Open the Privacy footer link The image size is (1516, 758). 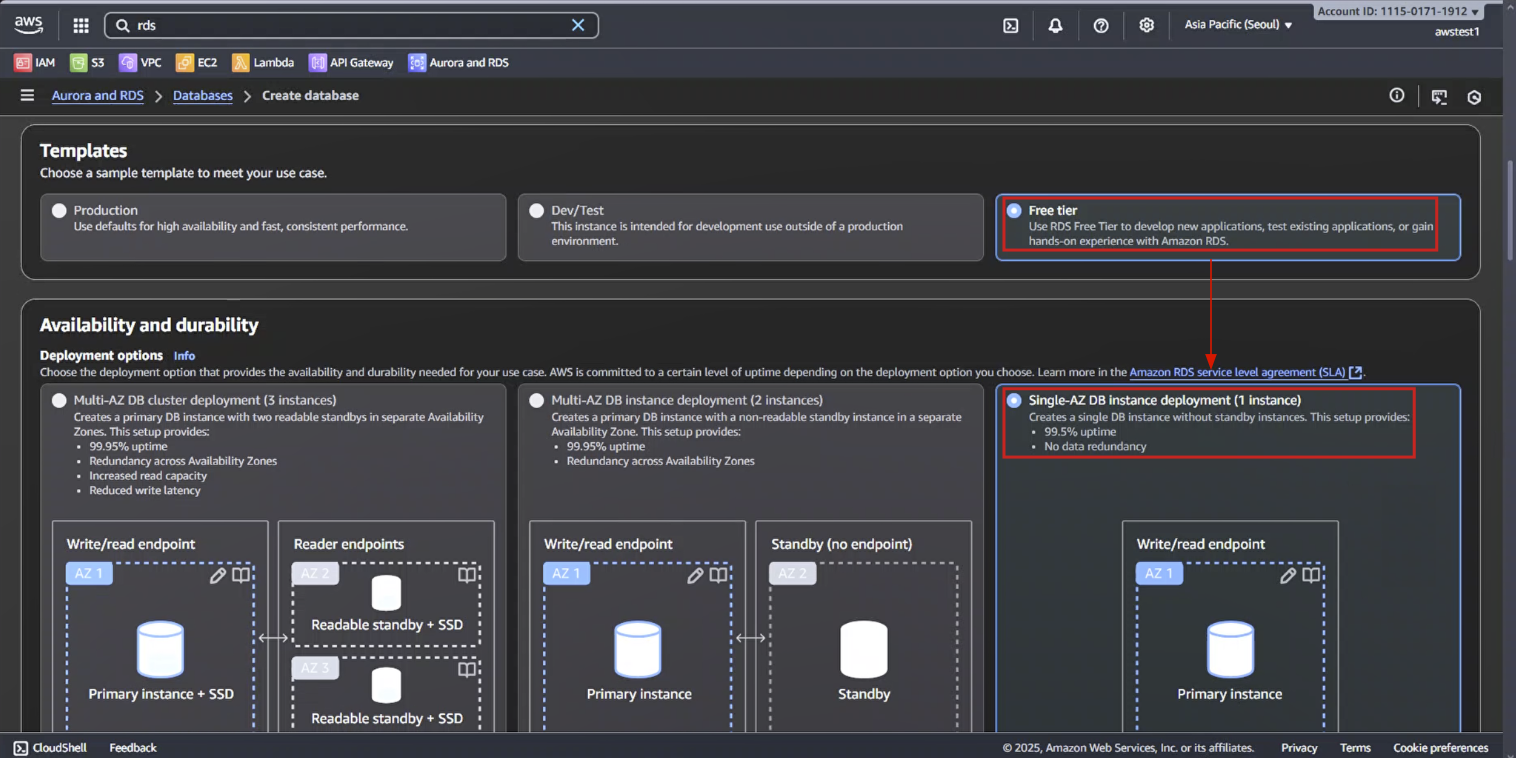pyautogui.click(x=1299, y=747)
